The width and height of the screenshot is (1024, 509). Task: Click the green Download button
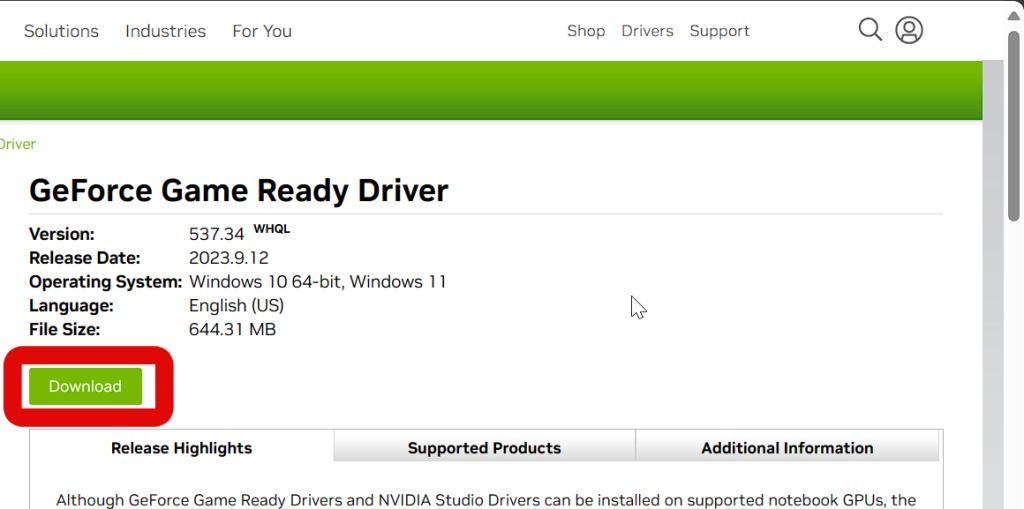pyautogui.click(x=86, y=386)
